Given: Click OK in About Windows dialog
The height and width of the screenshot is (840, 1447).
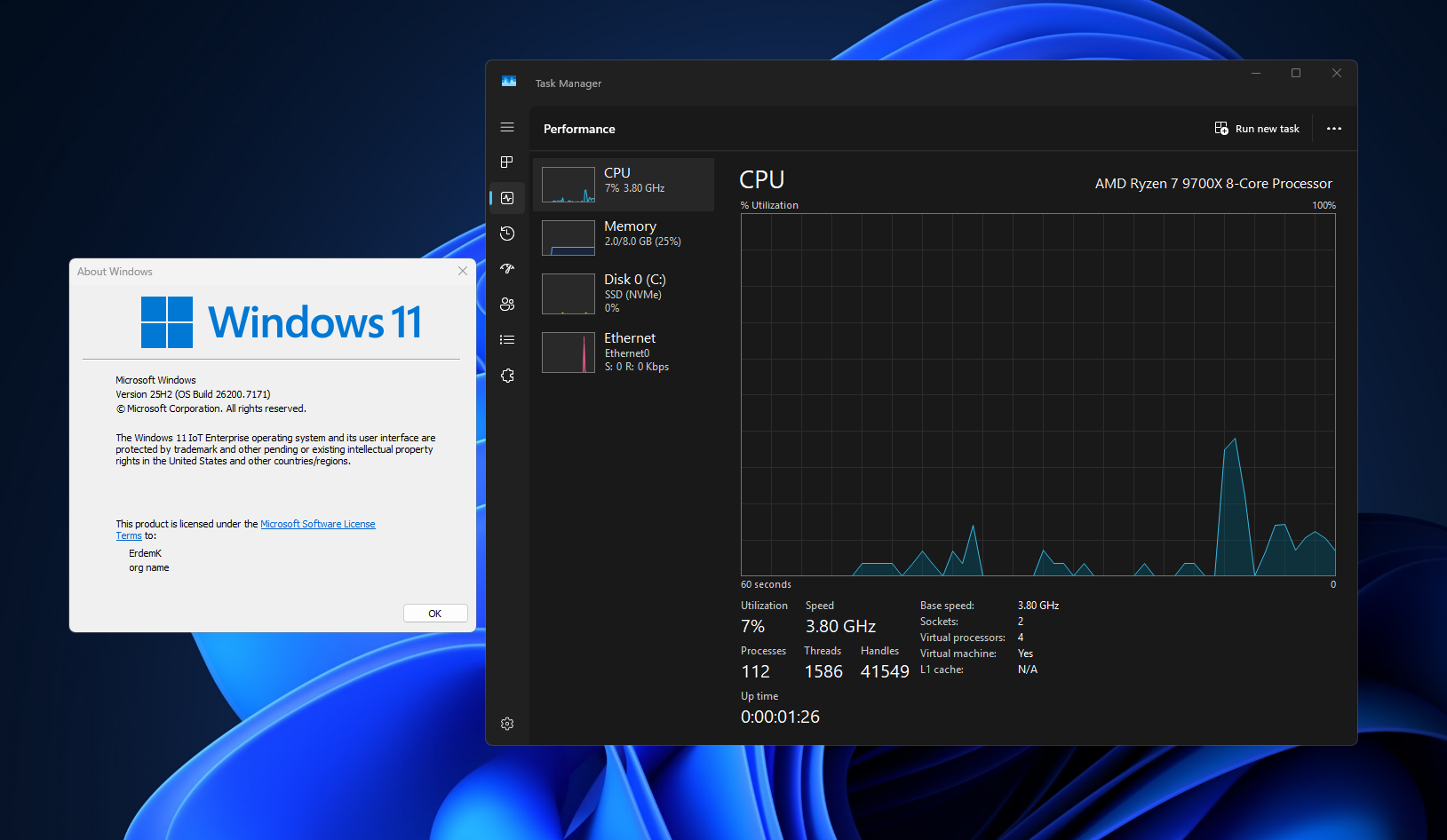Looking at the screenshot, I should pos(435,614).
